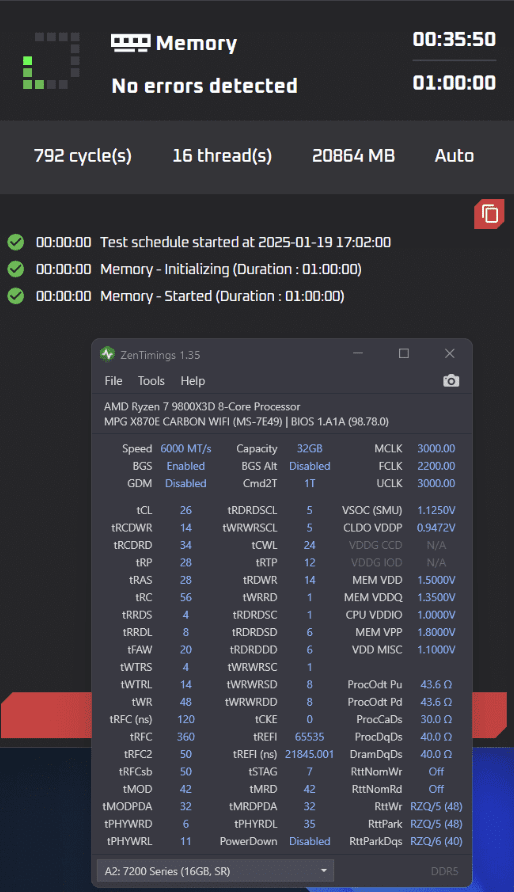Viewport: 514px width, 892px height.
Task: Click the AMD Ryzen 7 9800X3D processor name
Action: [202, 407]
